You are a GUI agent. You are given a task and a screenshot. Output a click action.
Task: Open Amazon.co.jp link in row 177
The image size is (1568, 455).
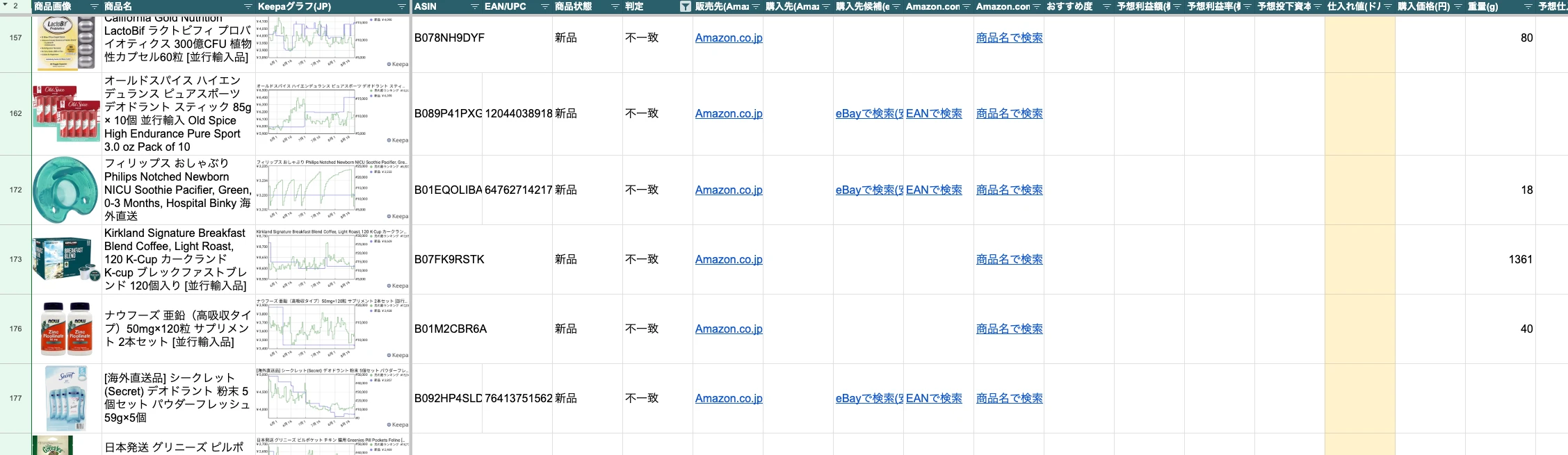tap(729, 398)
